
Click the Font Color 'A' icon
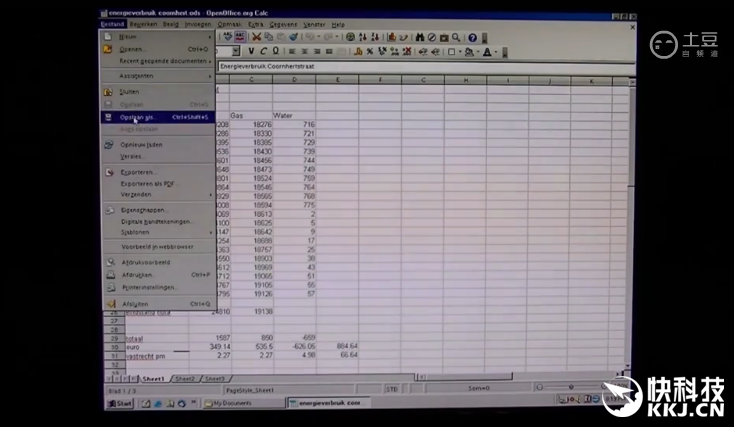click(x=487, y=52)
